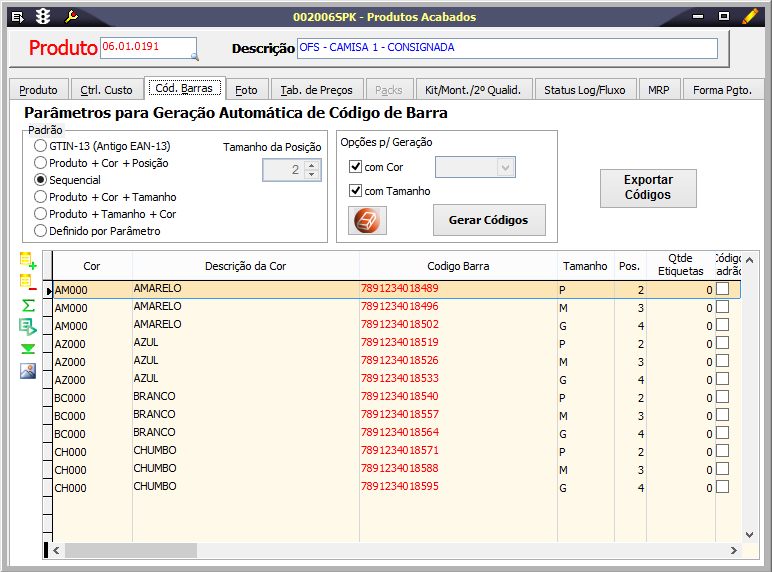Select the GTIN-13 (Antigo EAN-13) radio option
This screenshot has width=772, height=572.
(41, 146)
